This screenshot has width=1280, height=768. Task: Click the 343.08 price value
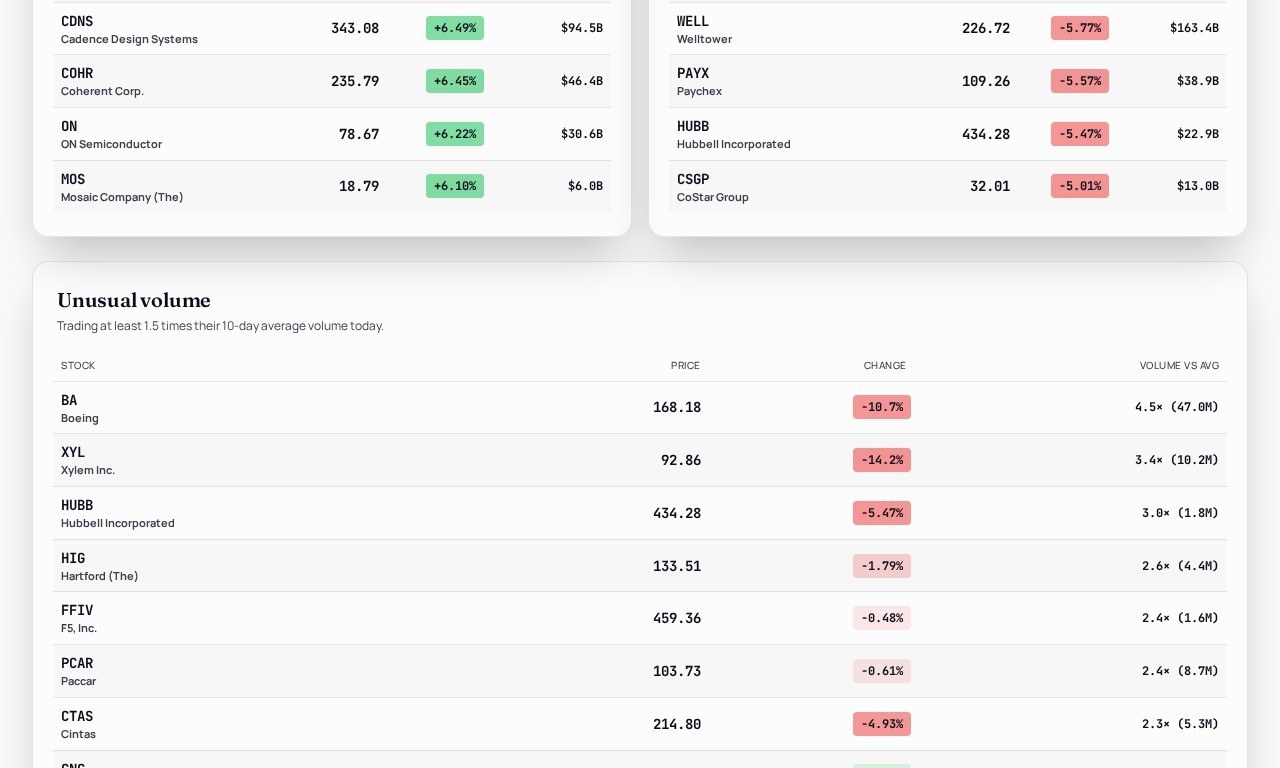(x=355, y=28)
